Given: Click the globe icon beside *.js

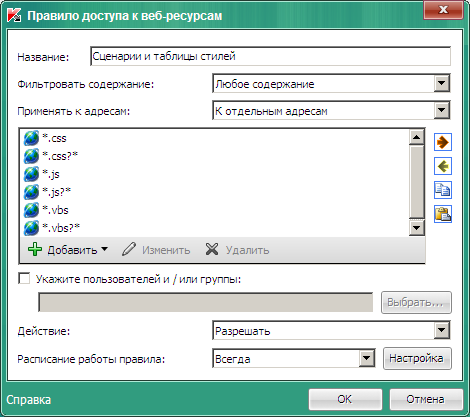Looking at the screenshot, I should pos(31,174).
